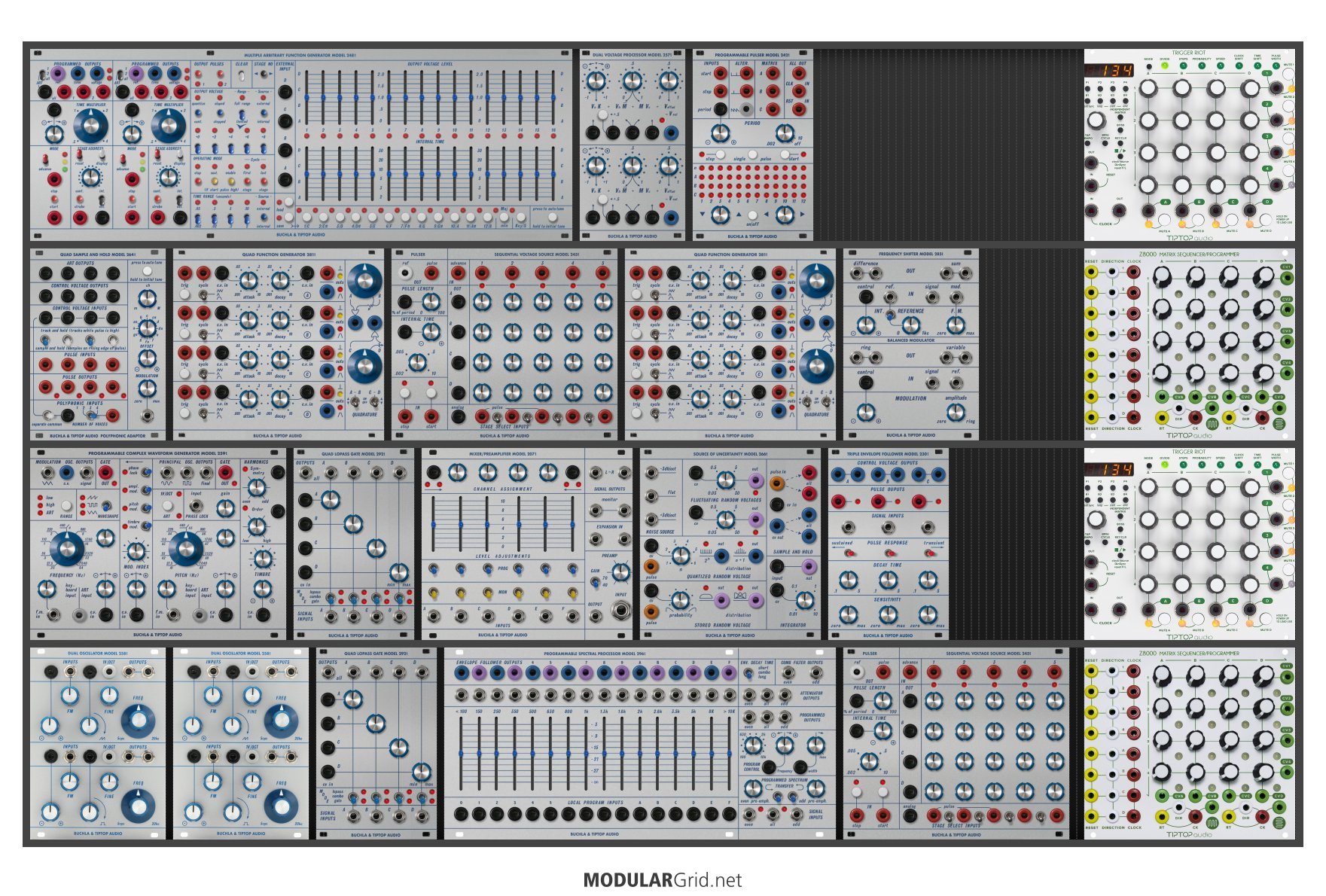The height and width of the screenshot is (896, 1326).
Task: Click the offset knob on Quad Sample and Hold
Action: click(x=148, y=358)
